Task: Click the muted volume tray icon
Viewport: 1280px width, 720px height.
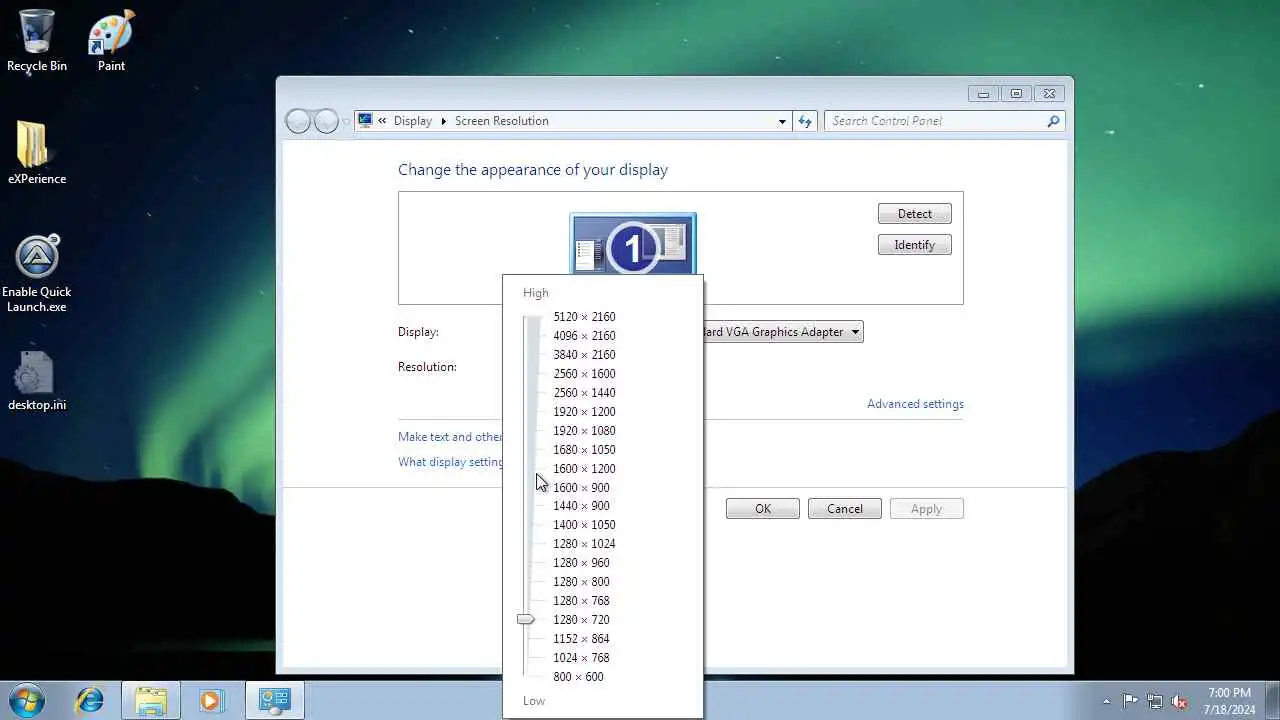Action: click(1179, 701)
